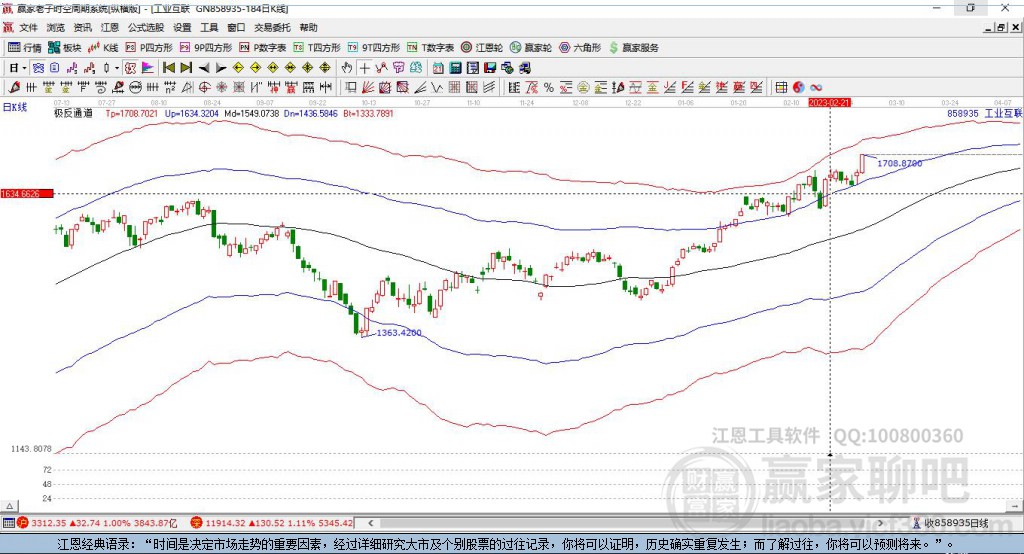Open 赢家服务 service link
Screen dimensions: 1024x554
tap(633, 48)
